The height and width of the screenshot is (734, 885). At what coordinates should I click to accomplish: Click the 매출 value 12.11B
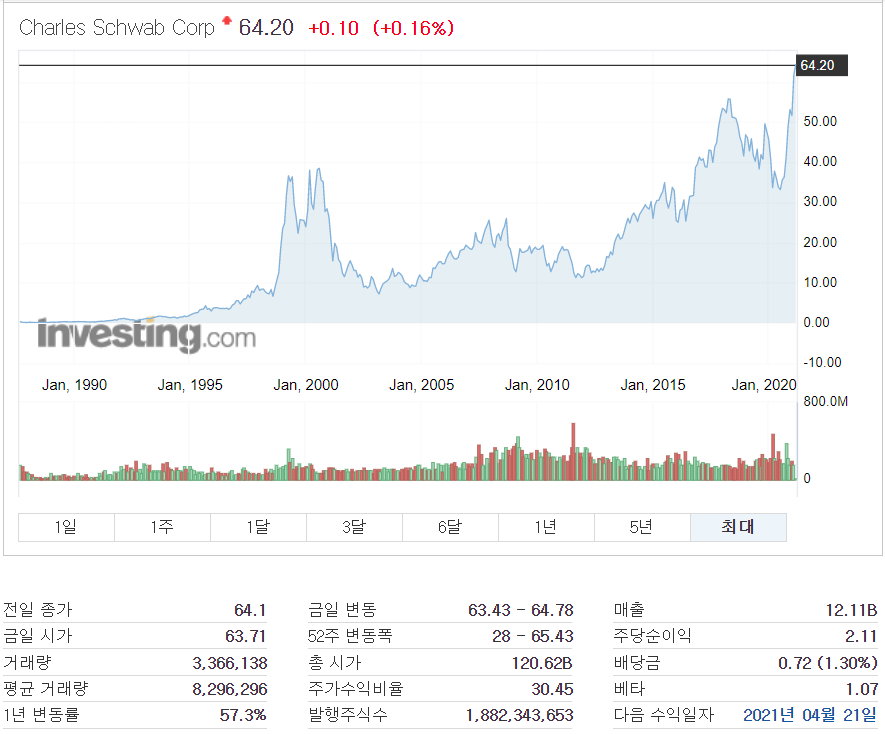click(x=851, y=610)
